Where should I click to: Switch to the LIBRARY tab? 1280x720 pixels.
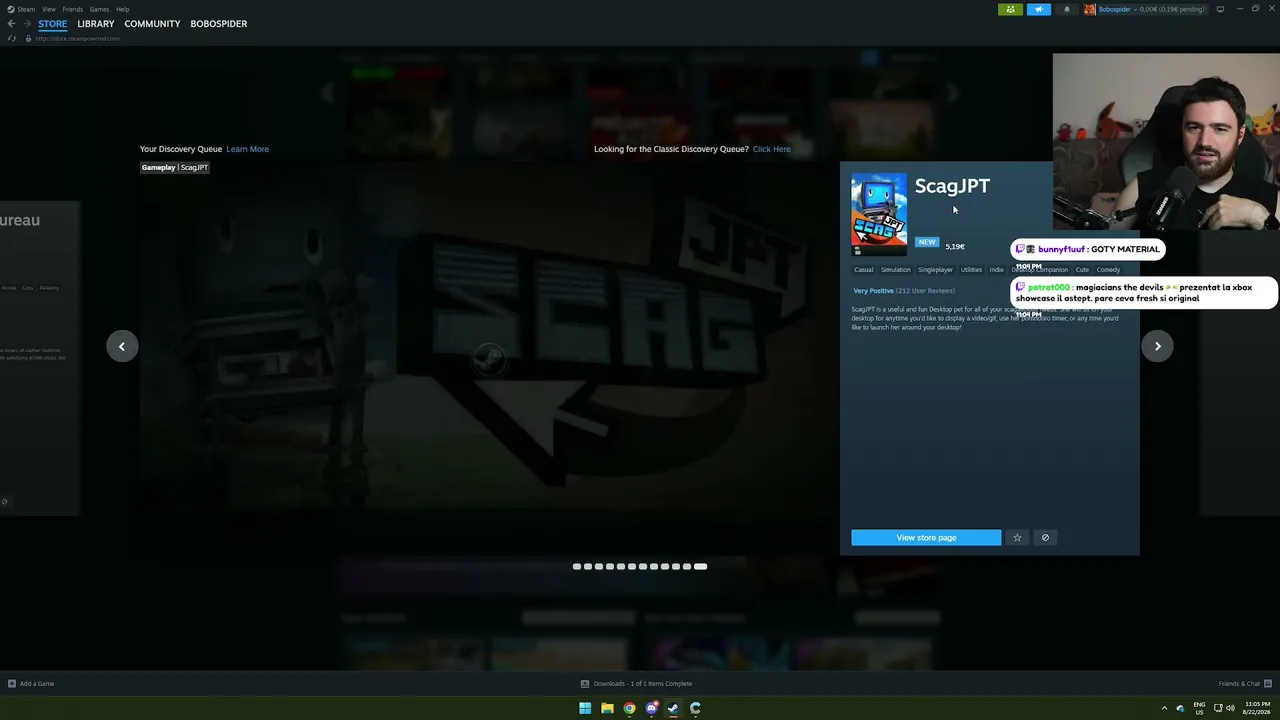pyautogui.click(x=96, y=24)
